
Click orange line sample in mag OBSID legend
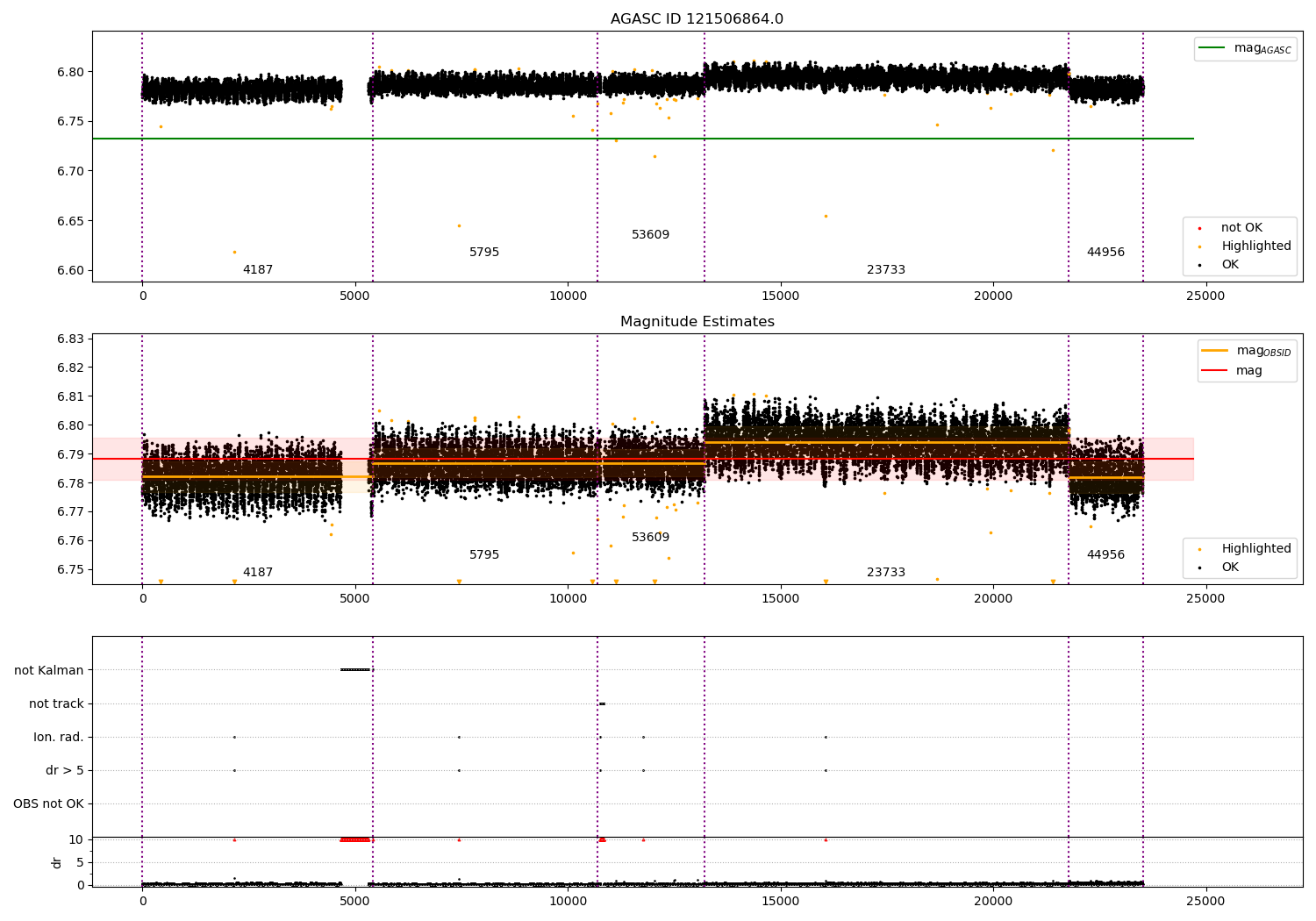pyautogui.click(x=1215, y=351)
